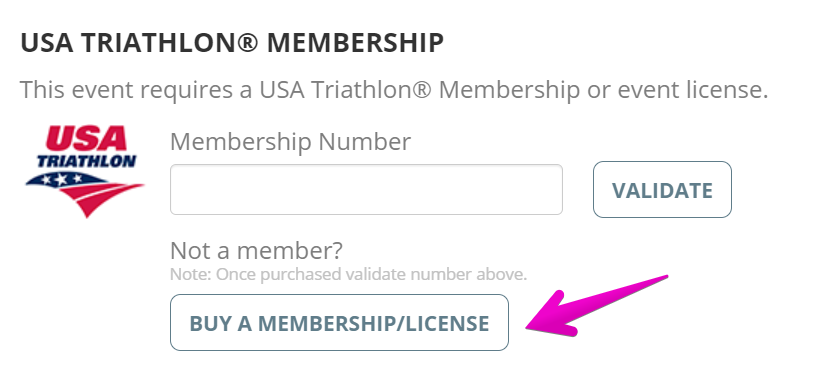Open the BUY A MEMBERSHIP/LICENSE button

[x=339, y=322]
